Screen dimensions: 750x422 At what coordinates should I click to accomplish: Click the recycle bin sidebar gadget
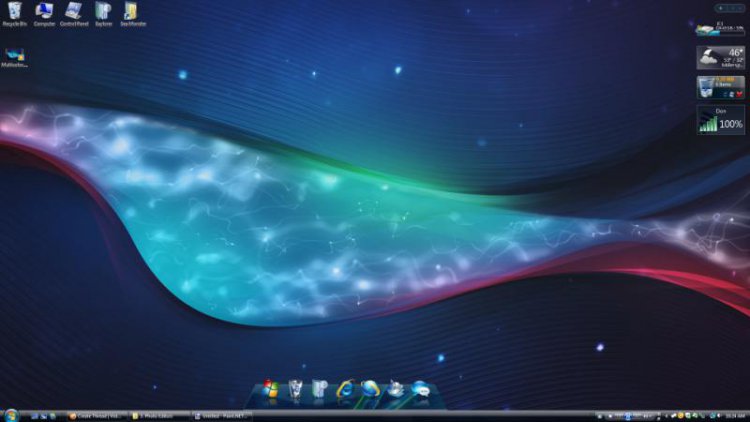(x=720, y=87)
